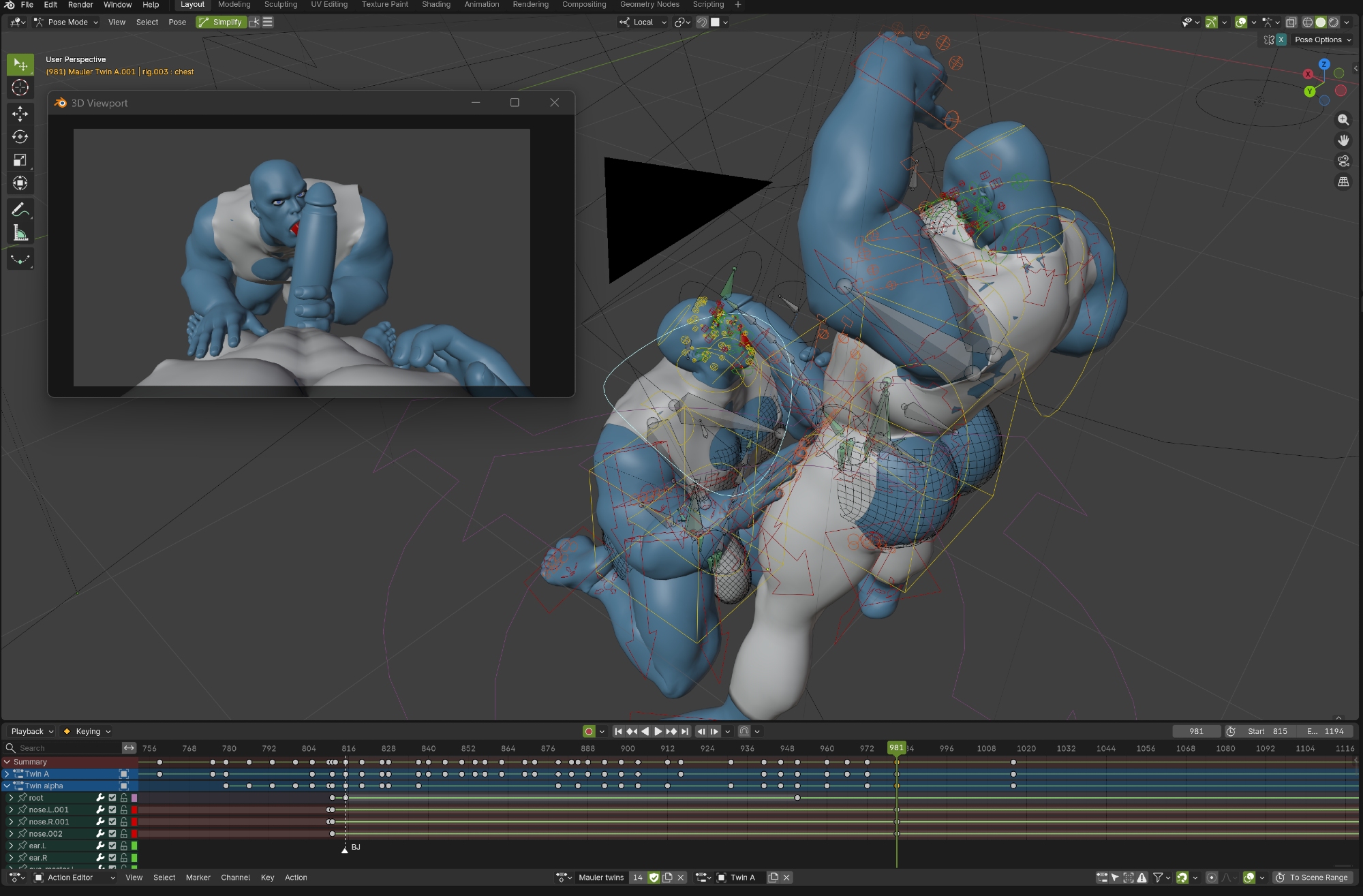This screenshot has height=896, width=1363.
Task: Select the Scale tool
Action: pos(20,160)
